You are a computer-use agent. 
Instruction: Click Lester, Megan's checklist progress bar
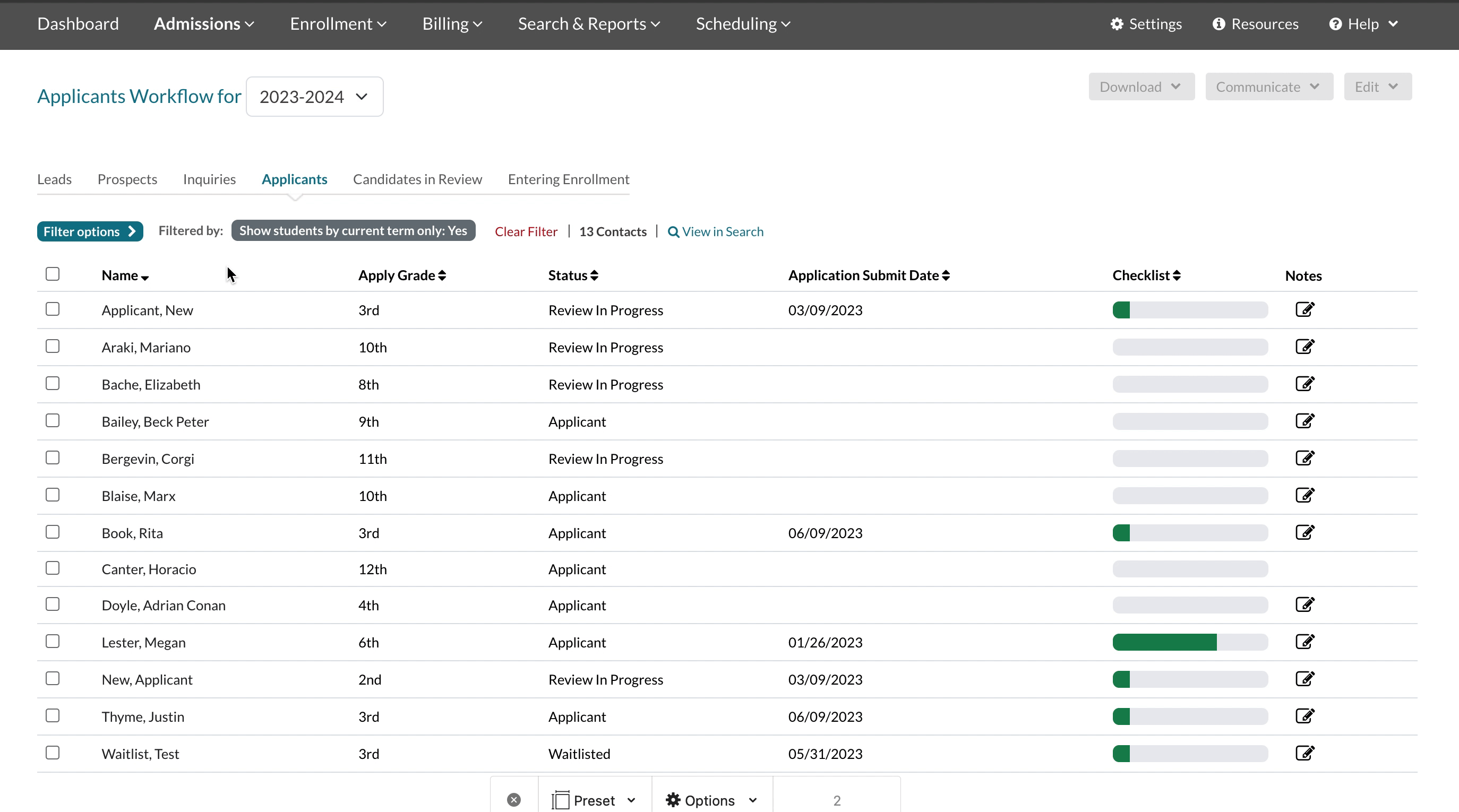[x=1189, y=642]
